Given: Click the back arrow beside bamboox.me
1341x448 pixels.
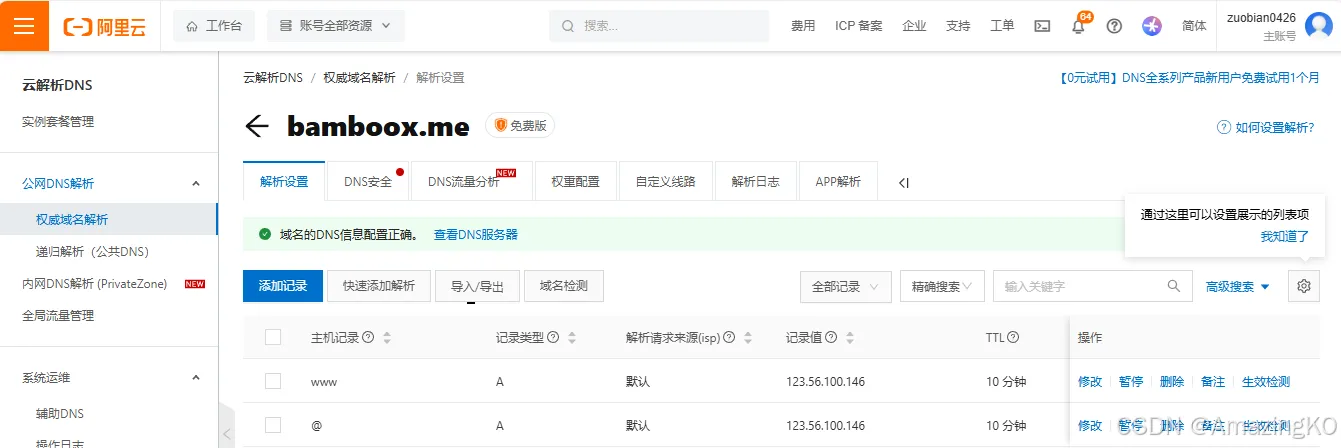Looking at the screenshot, I should (257, 126).
